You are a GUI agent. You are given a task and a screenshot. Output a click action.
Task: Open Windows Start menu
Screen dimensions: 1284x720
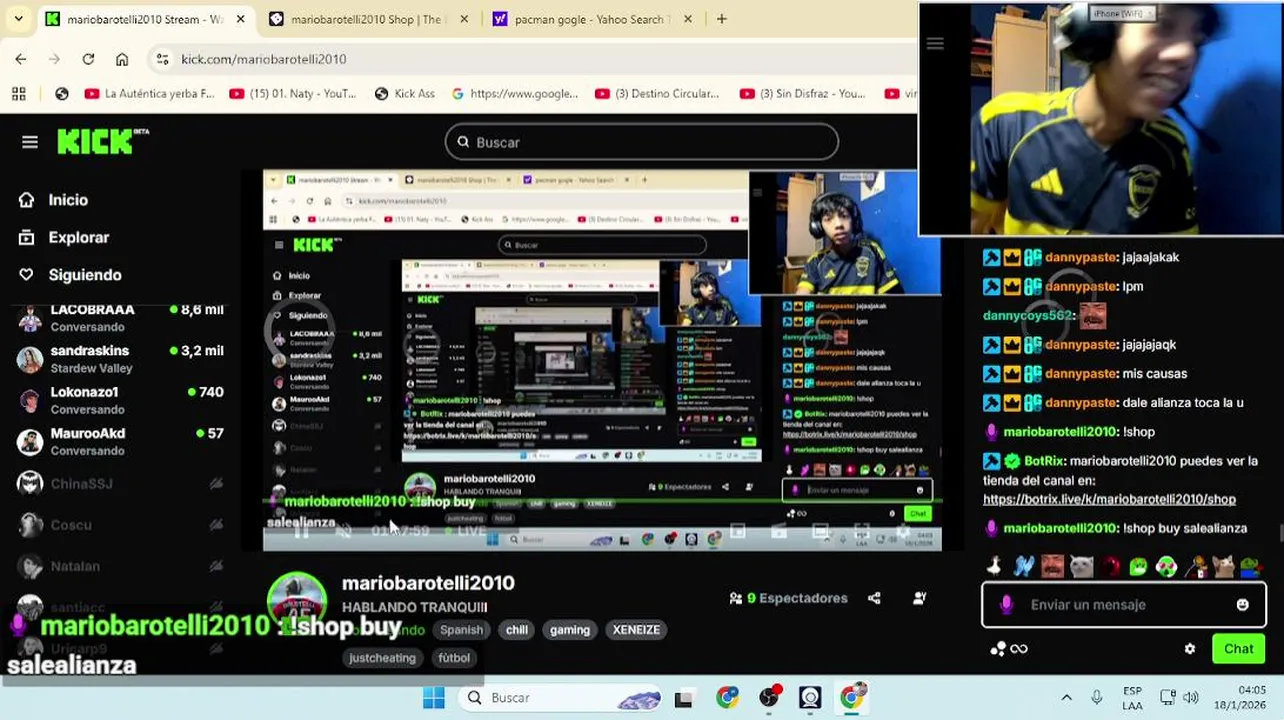(433, 697)
